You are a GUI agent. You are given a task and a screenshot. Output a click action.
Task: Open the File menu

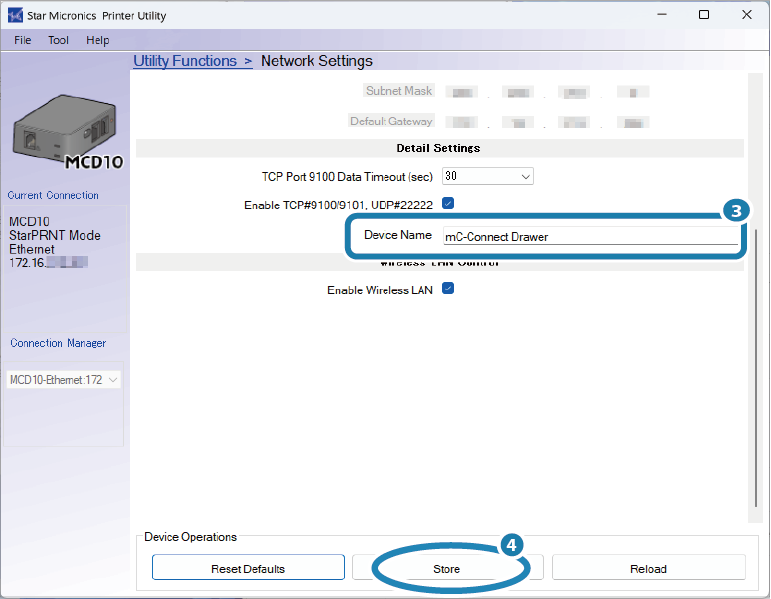(22, 40)
